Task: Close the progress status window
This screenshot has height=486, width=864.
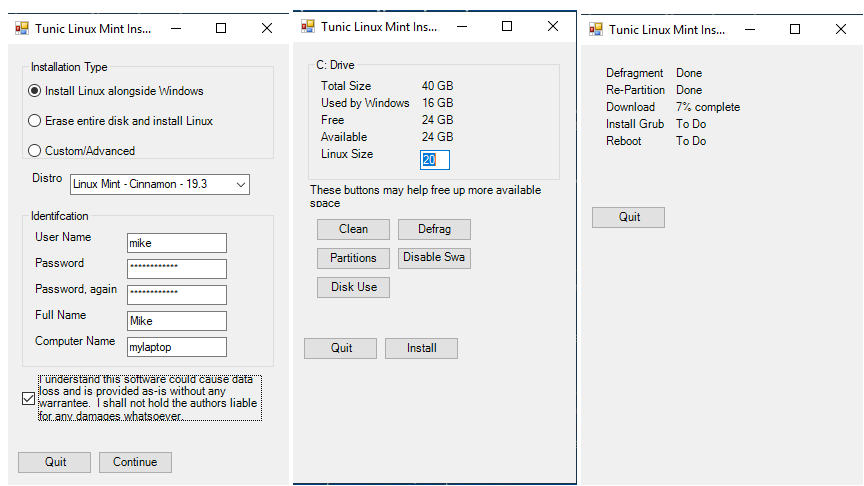Action: [x=841, y=29]
